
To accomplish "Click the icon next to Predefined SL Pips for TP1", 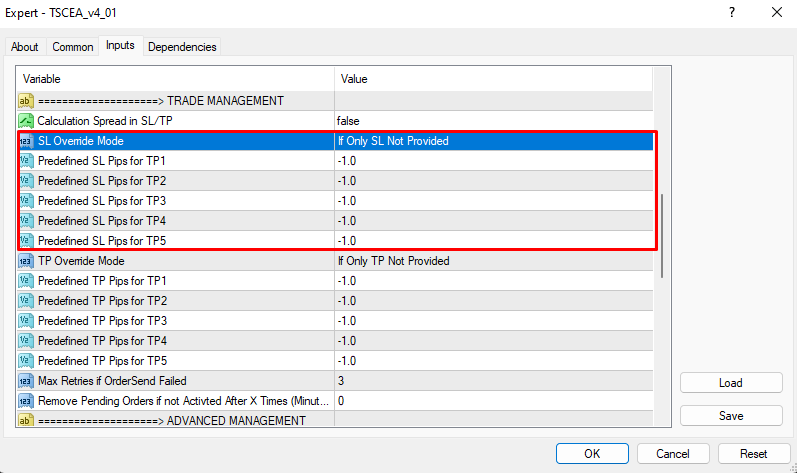I will (27, 161).
